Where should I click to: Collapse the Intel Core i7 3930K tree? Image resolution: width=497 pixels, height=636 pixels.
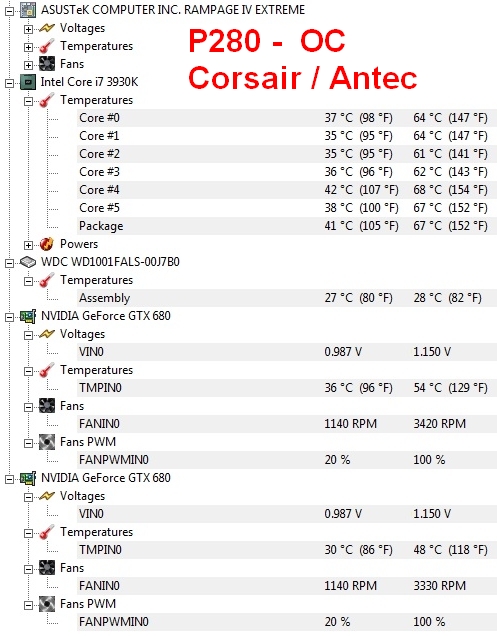9,83
